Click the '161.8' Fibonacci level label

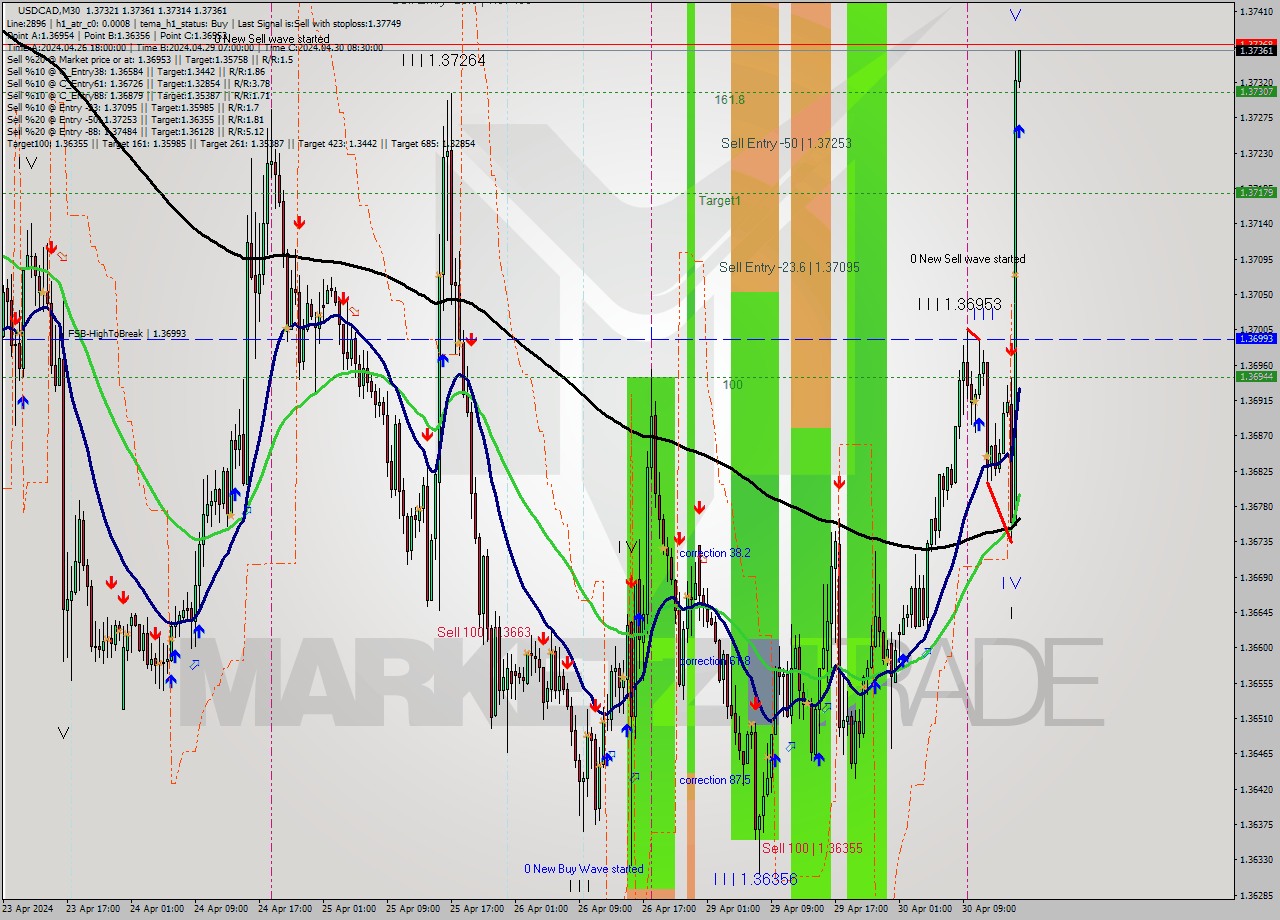pos(729,100)
